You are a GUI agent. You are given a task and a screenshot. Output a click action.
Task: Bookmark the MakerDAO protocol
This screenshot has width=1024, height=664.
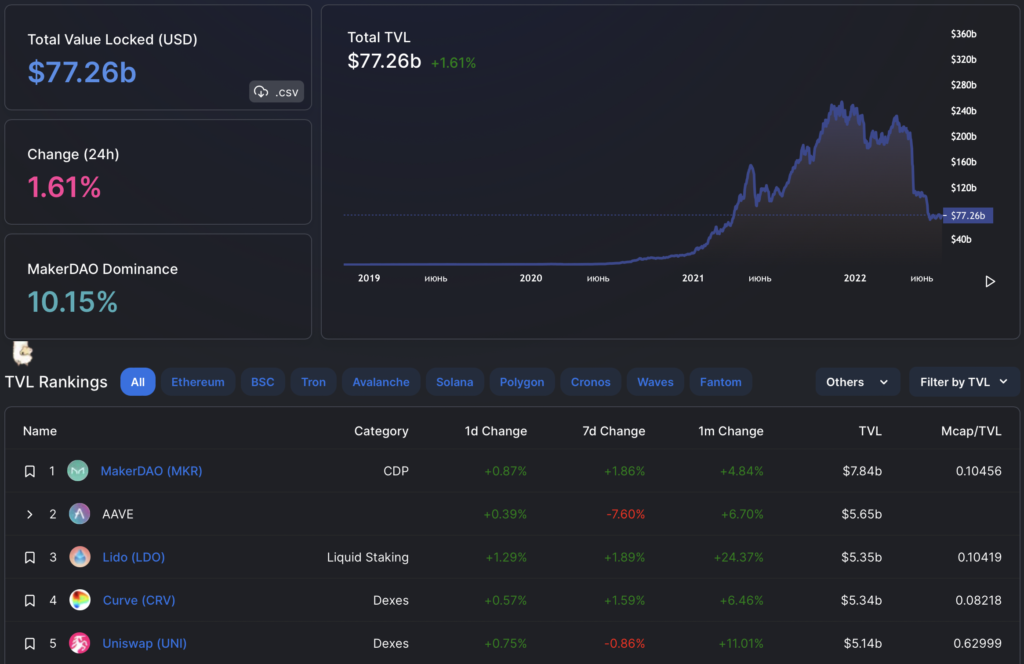point(29,470)
